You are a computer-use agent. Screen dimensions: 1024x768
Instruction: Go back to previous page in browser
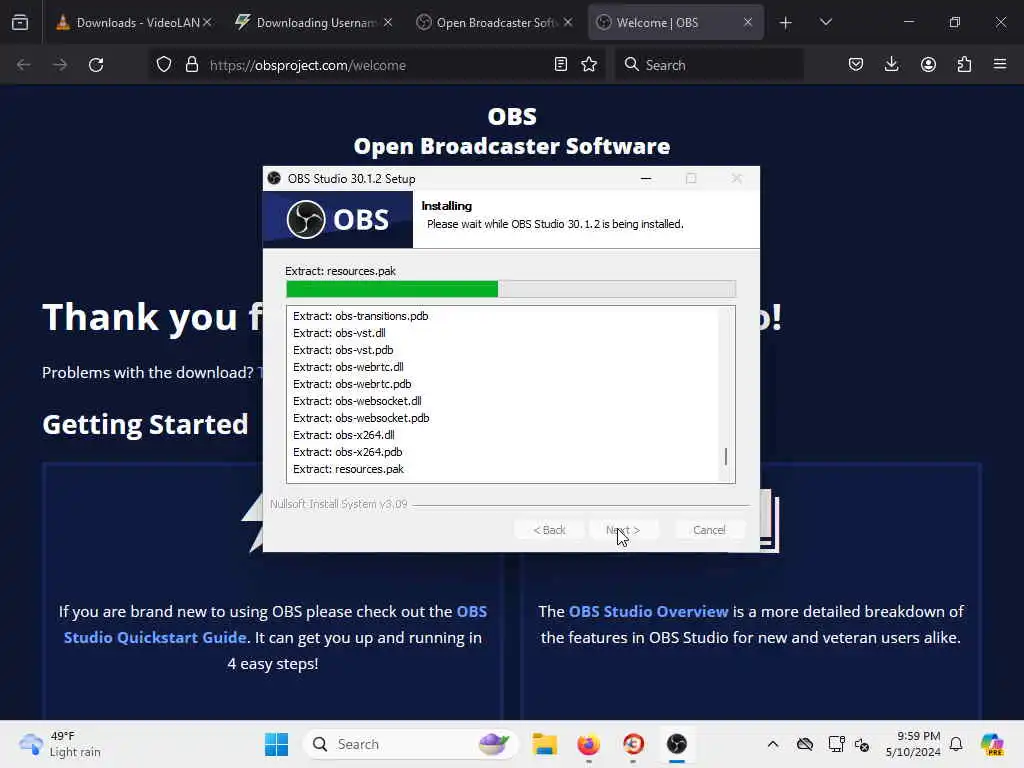point(24,65)
